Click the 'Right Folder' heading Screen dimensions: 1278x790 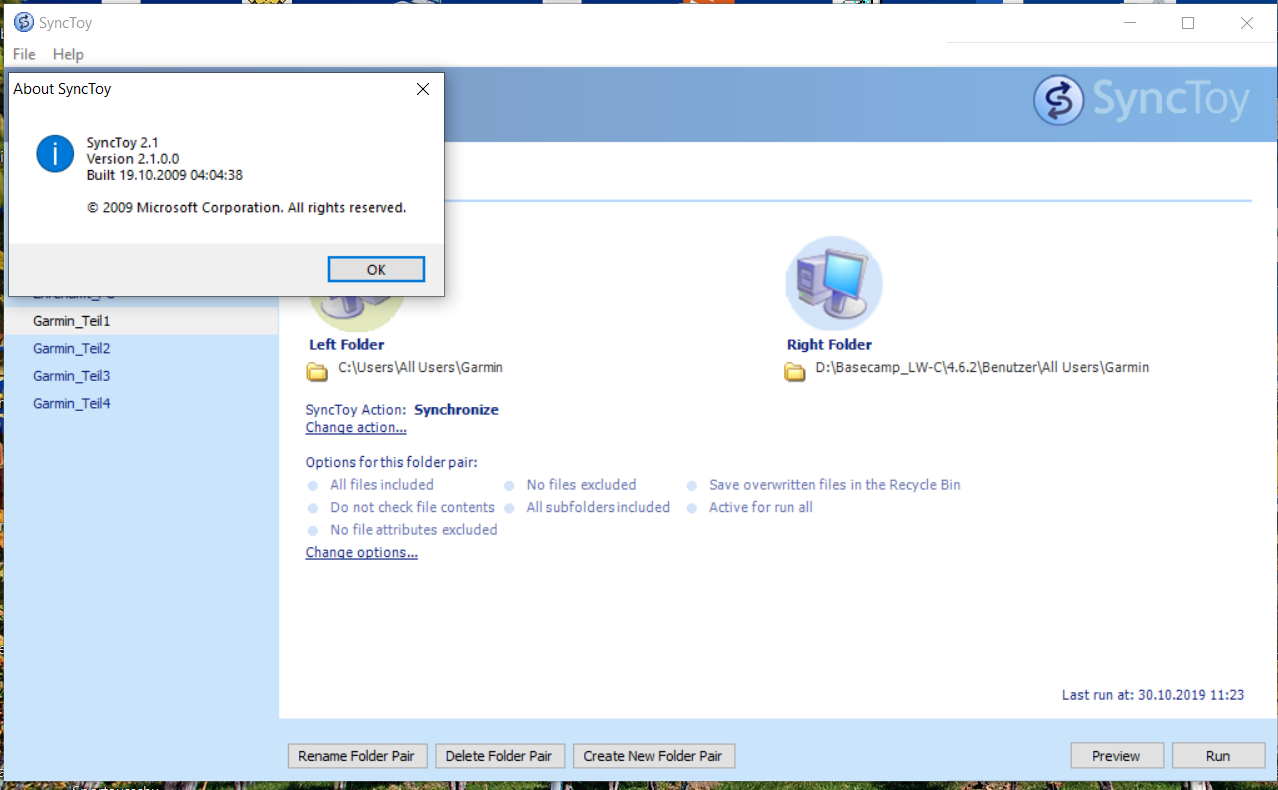tap(829, 345)
